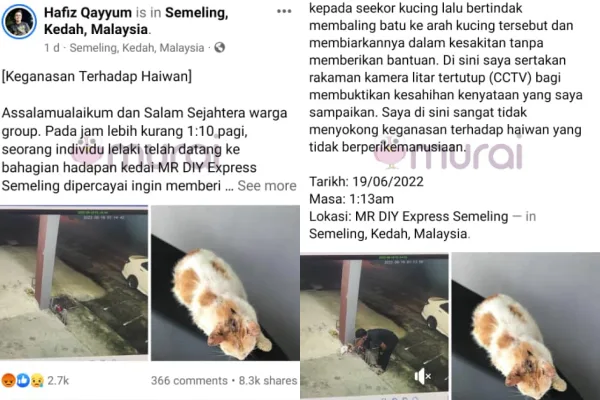Open the Semeling, Kedah, Malaysia location in header
The image size is (600, 400).
click(136, 21)
